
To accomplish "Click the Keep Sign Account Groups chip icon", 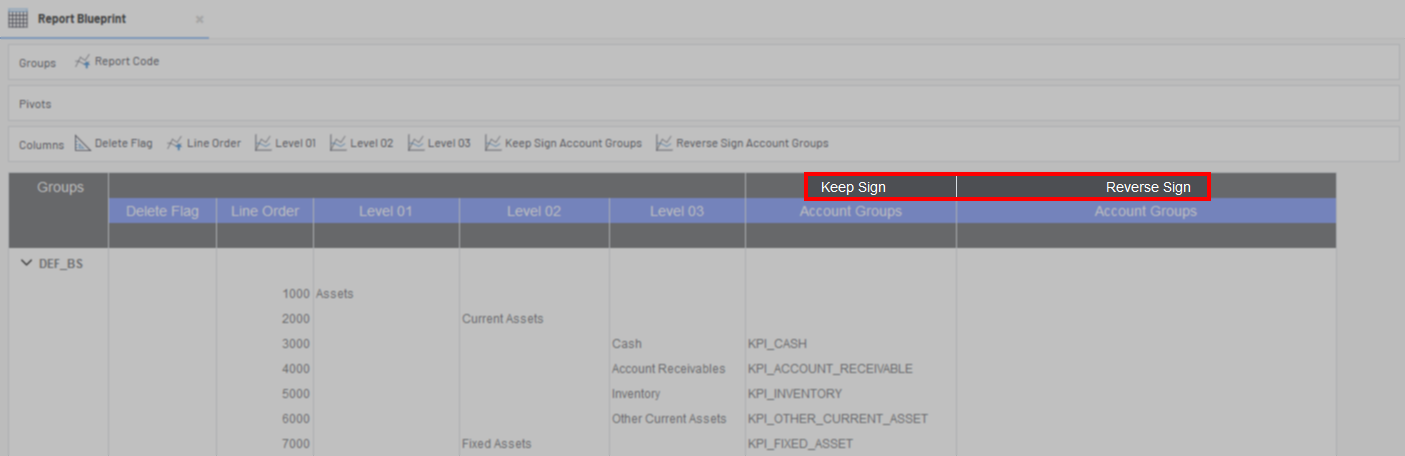I will (x=492, y=144).
